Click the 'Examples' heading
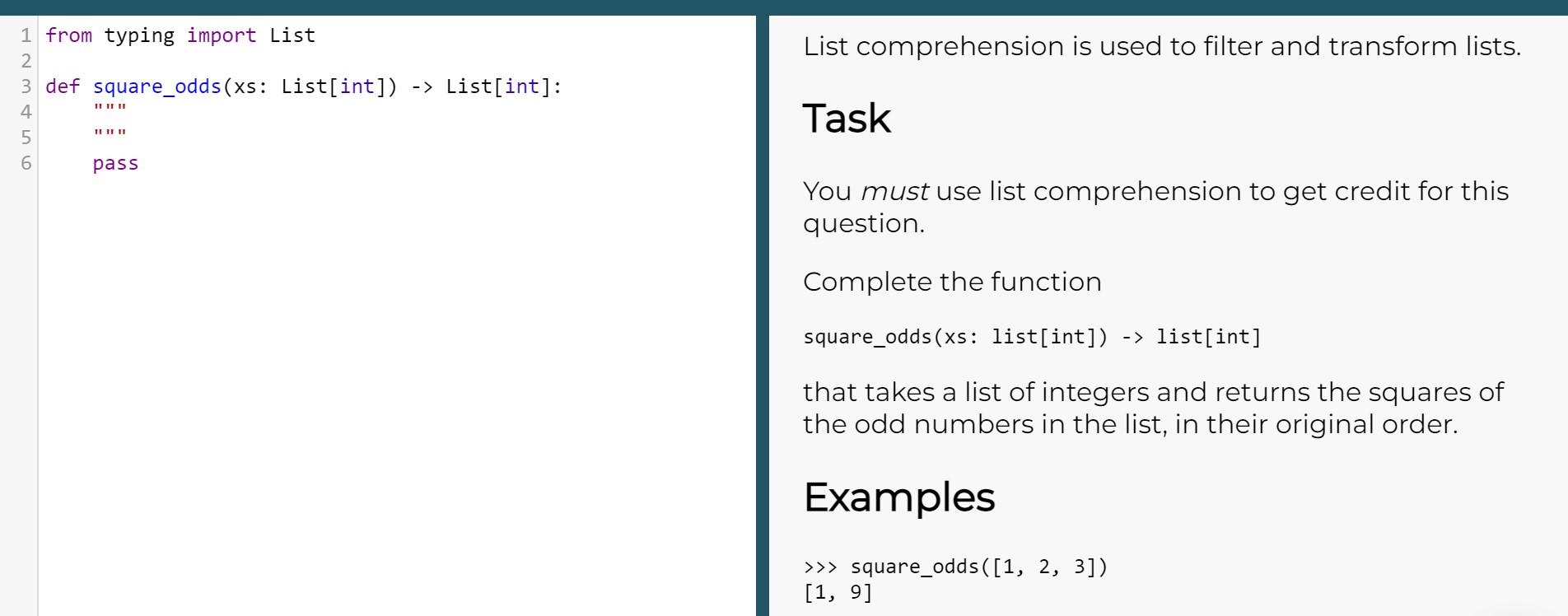The width and height of the screenshot is (1568, 616). pos(898,497)
